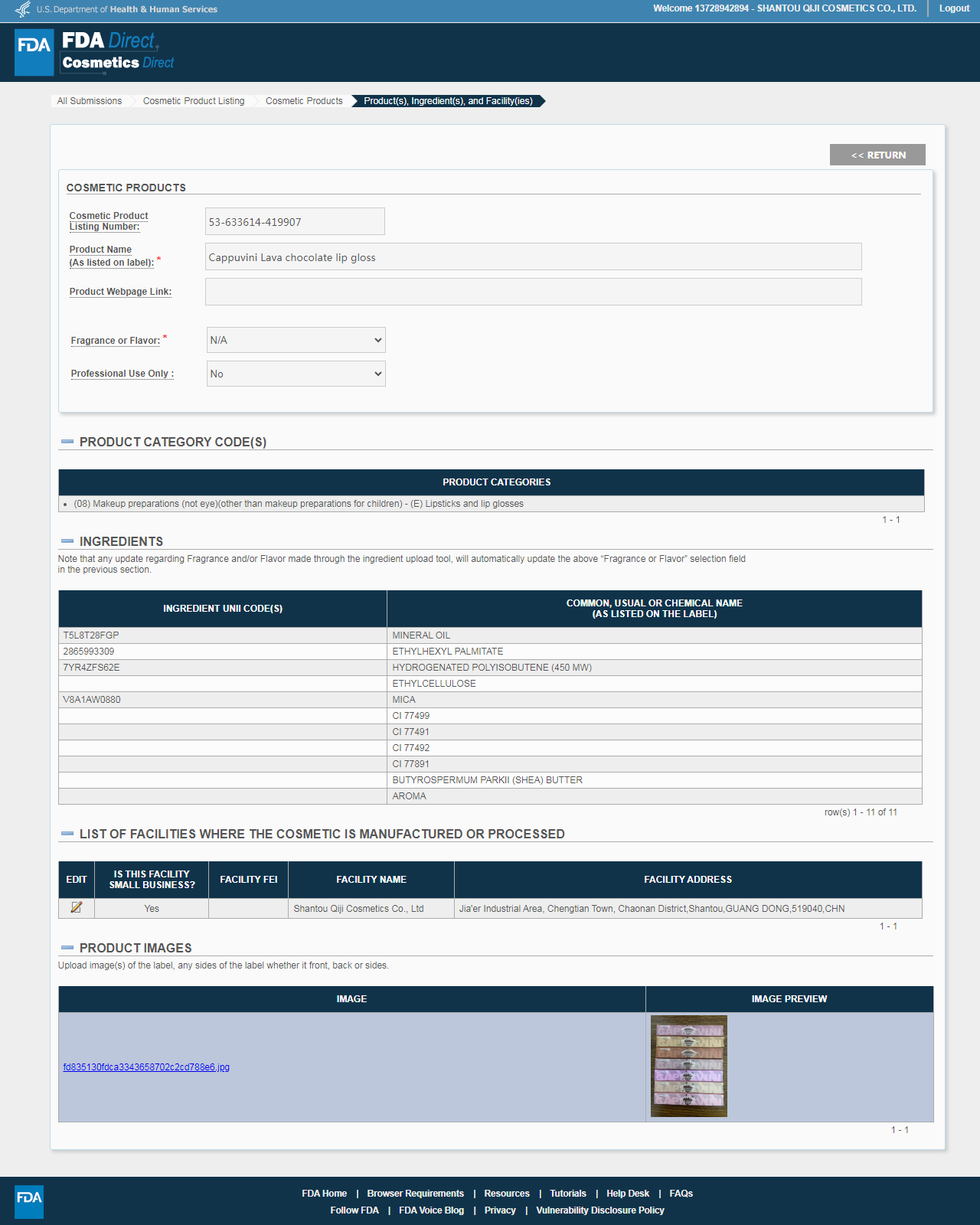Collapse the Ingredients section

pyautogui.click(x=67, y=541)
